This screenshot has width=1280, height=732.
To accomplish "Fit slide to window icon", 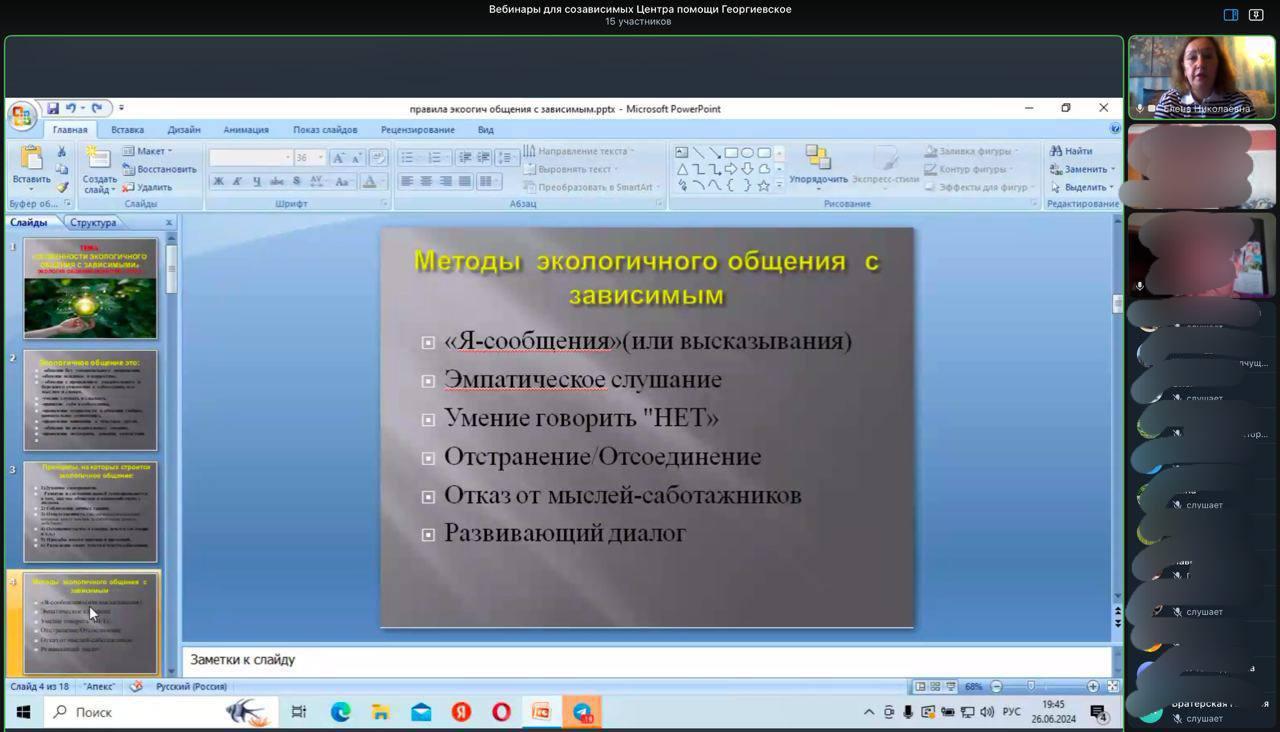I will pos(1113,687).
